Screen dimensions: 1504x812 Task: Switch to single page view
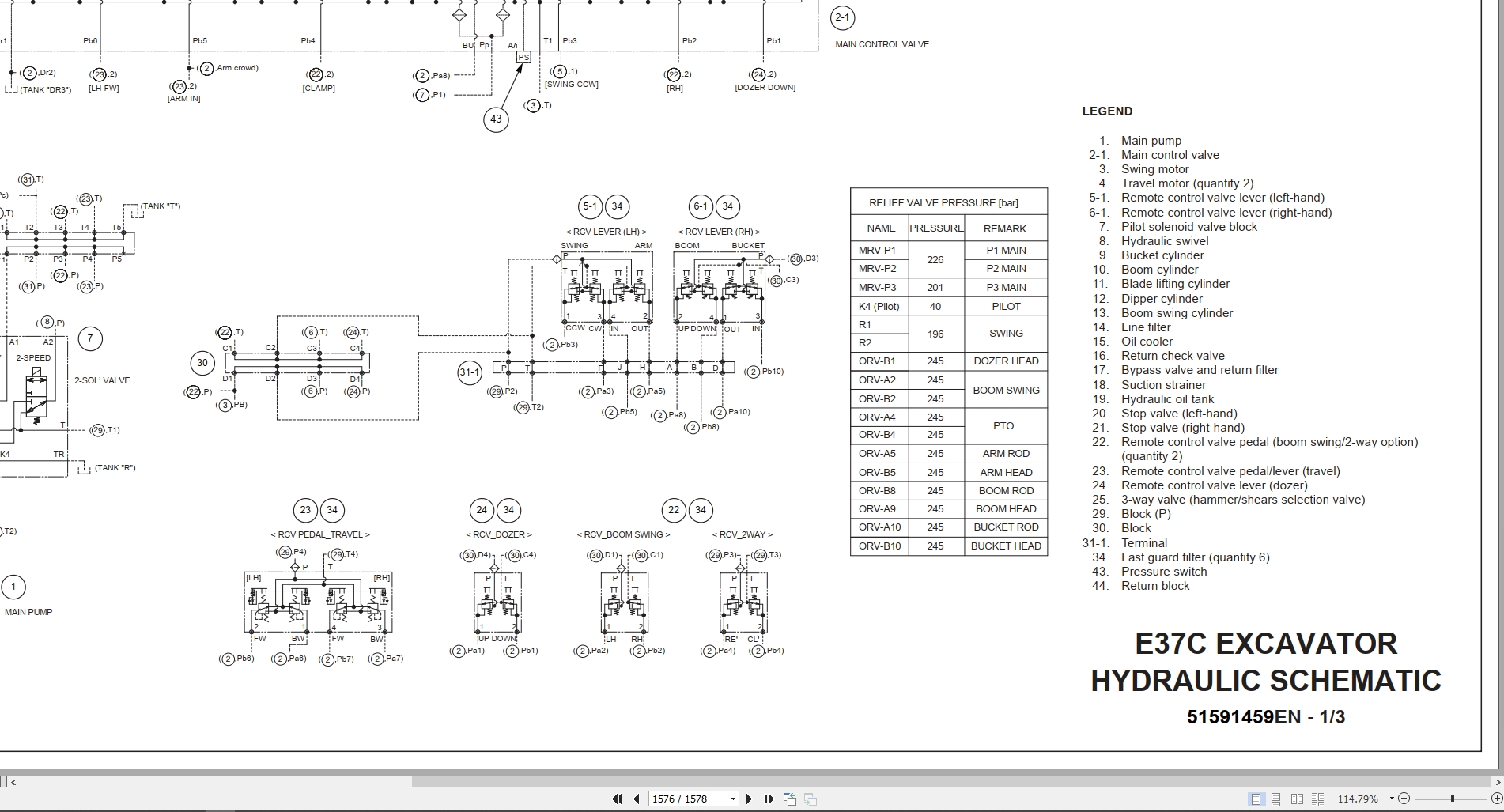[1256, 799]
